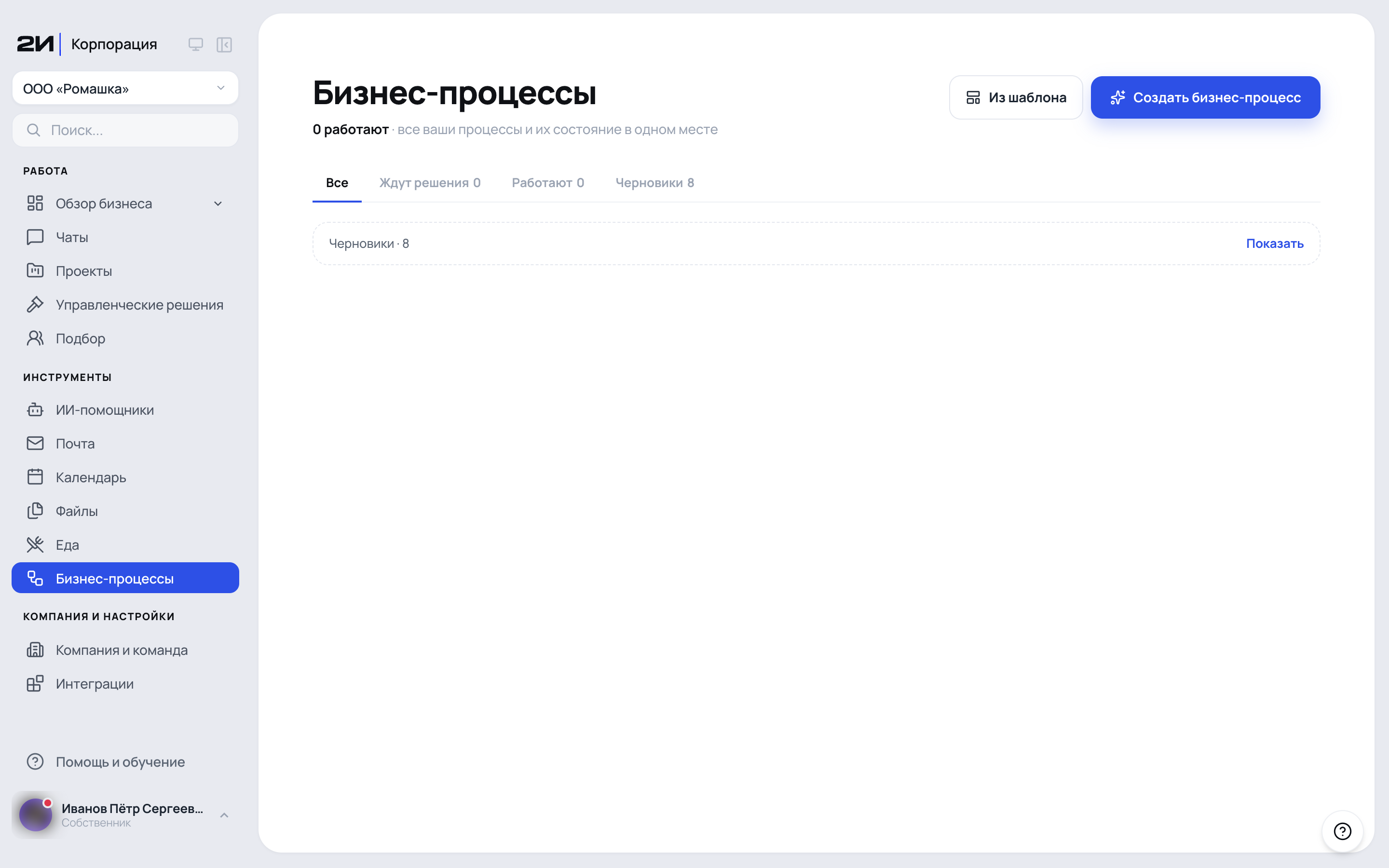Select Бизнес-процессы in the sidebar
Screen dimensions: 1389x868
125,578
